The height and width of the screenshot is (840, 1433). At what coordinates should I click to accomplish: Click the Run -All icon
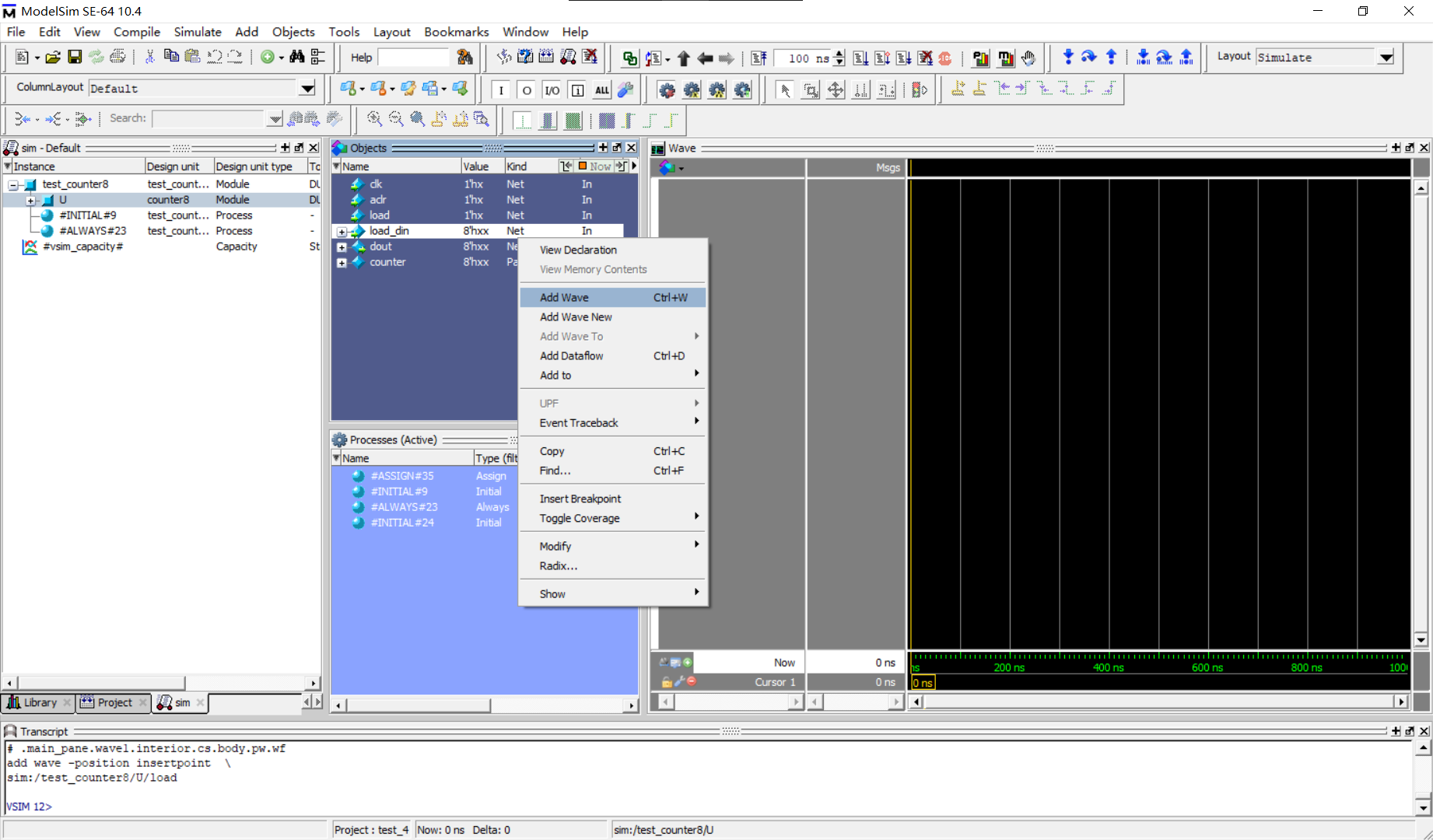tap(903, 58)
